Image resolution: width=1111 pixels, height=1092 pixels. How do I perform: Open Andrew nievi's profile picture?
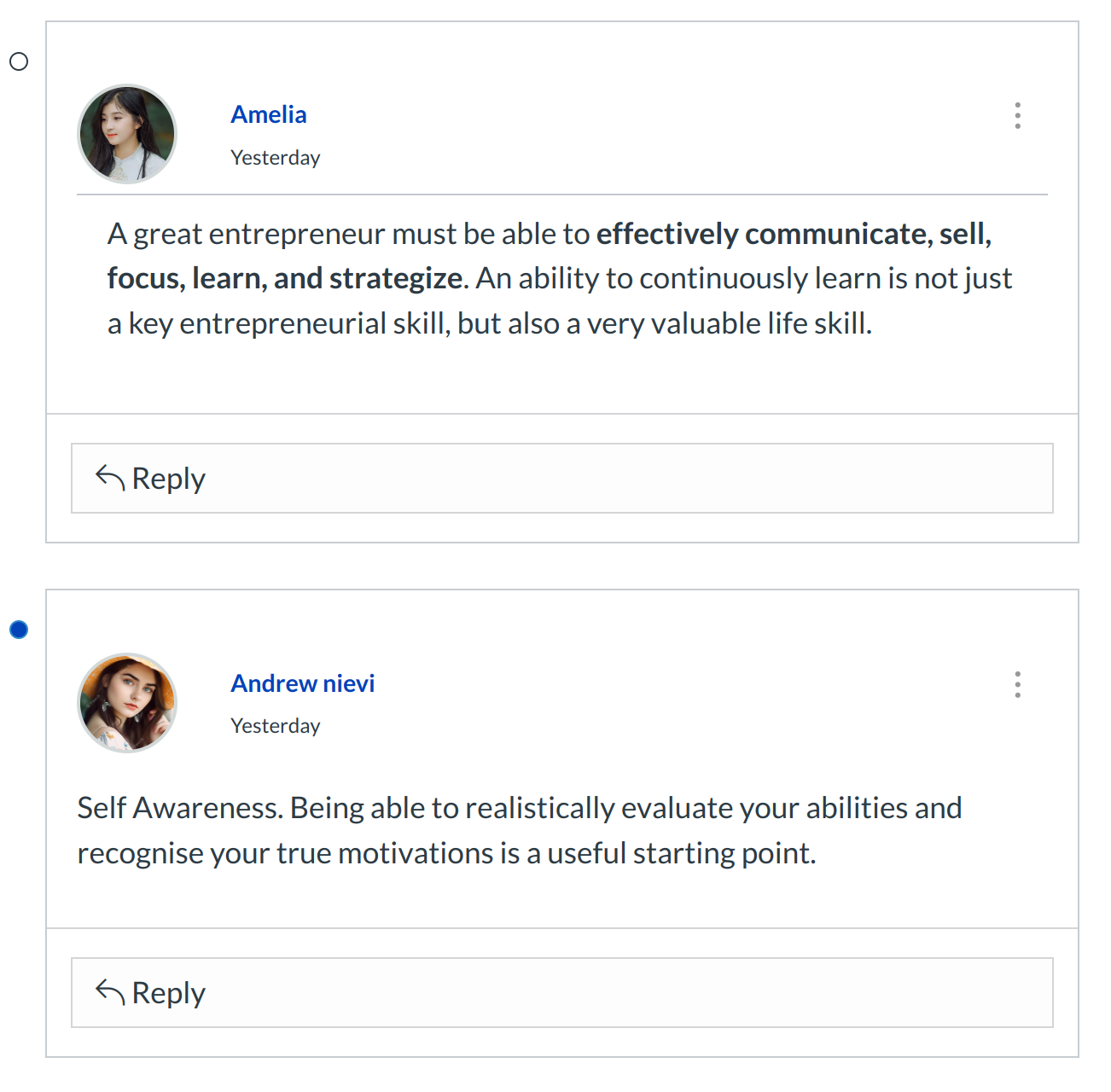click(127, 703)
